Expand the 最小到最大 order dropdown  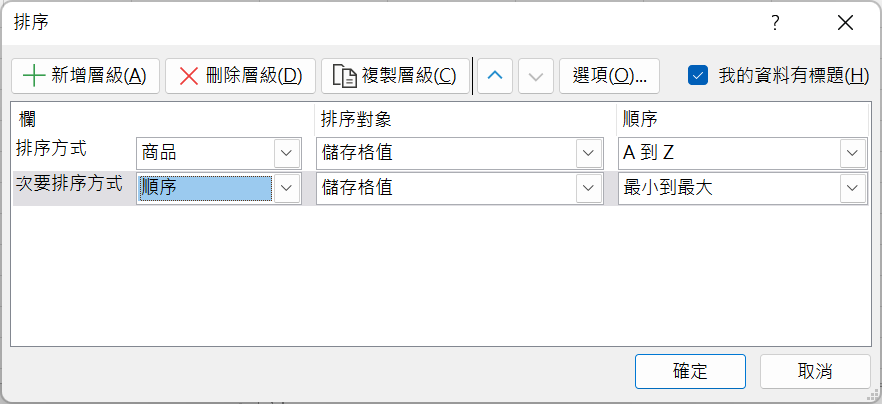[x=853, y=188]
